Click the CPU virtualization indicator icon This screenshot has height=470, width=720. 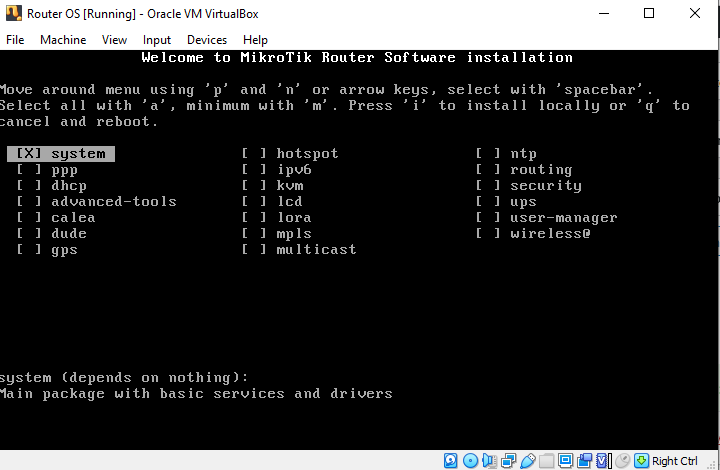tap(603, 460)
